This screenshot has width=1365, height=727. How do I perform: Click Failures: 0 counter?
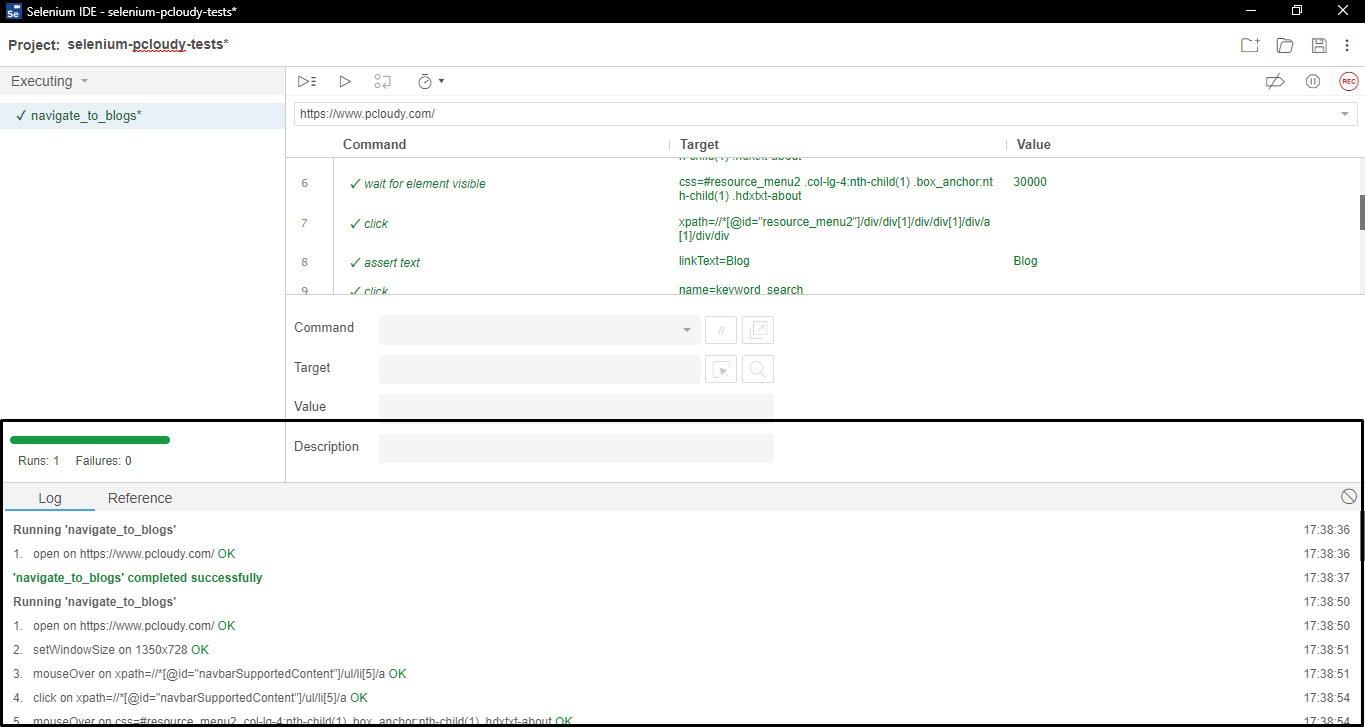[x=104, y=461]
